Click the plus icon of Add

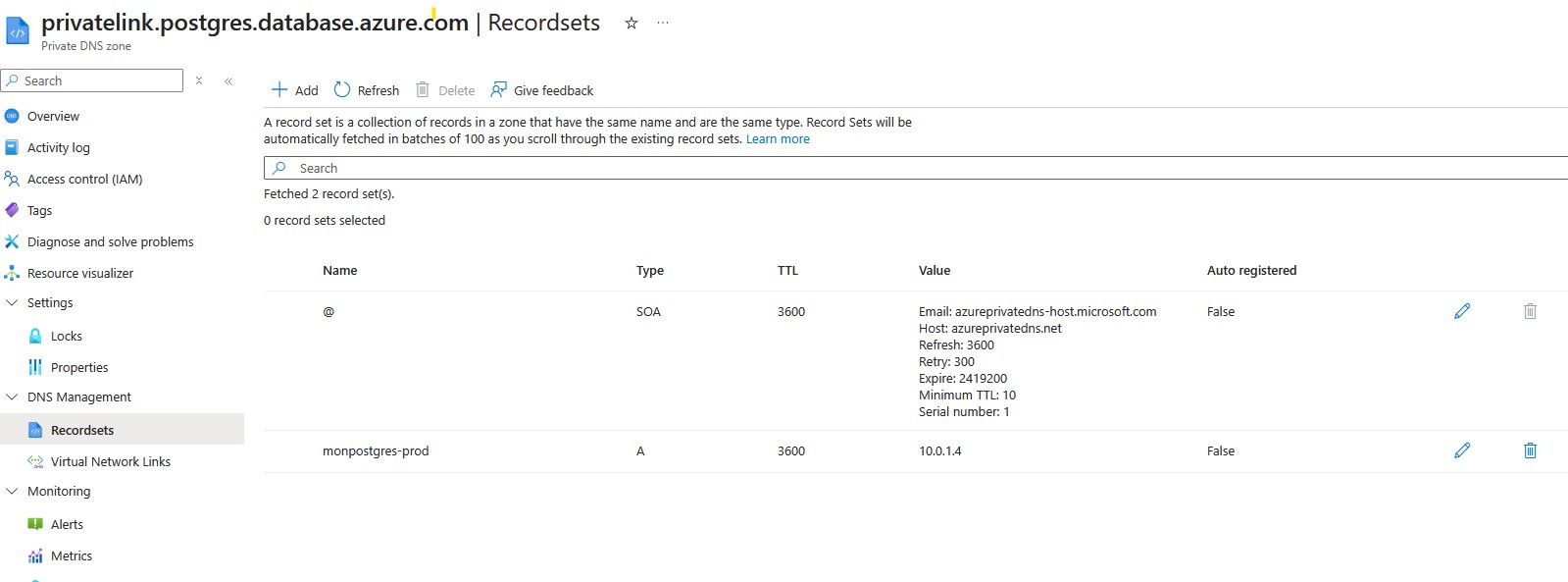[279, 89]
